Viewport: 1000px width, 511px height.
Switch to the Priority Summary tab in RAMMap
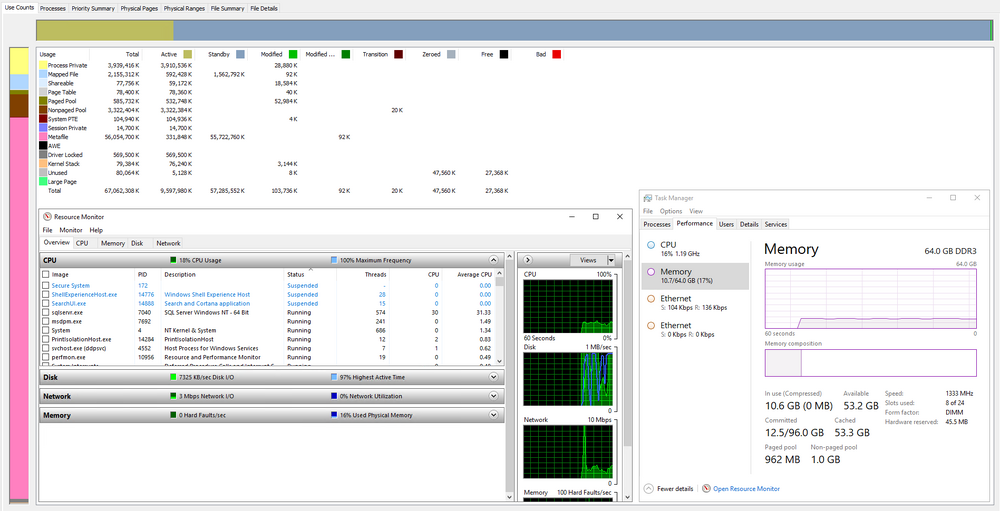[x=93, y=8]
